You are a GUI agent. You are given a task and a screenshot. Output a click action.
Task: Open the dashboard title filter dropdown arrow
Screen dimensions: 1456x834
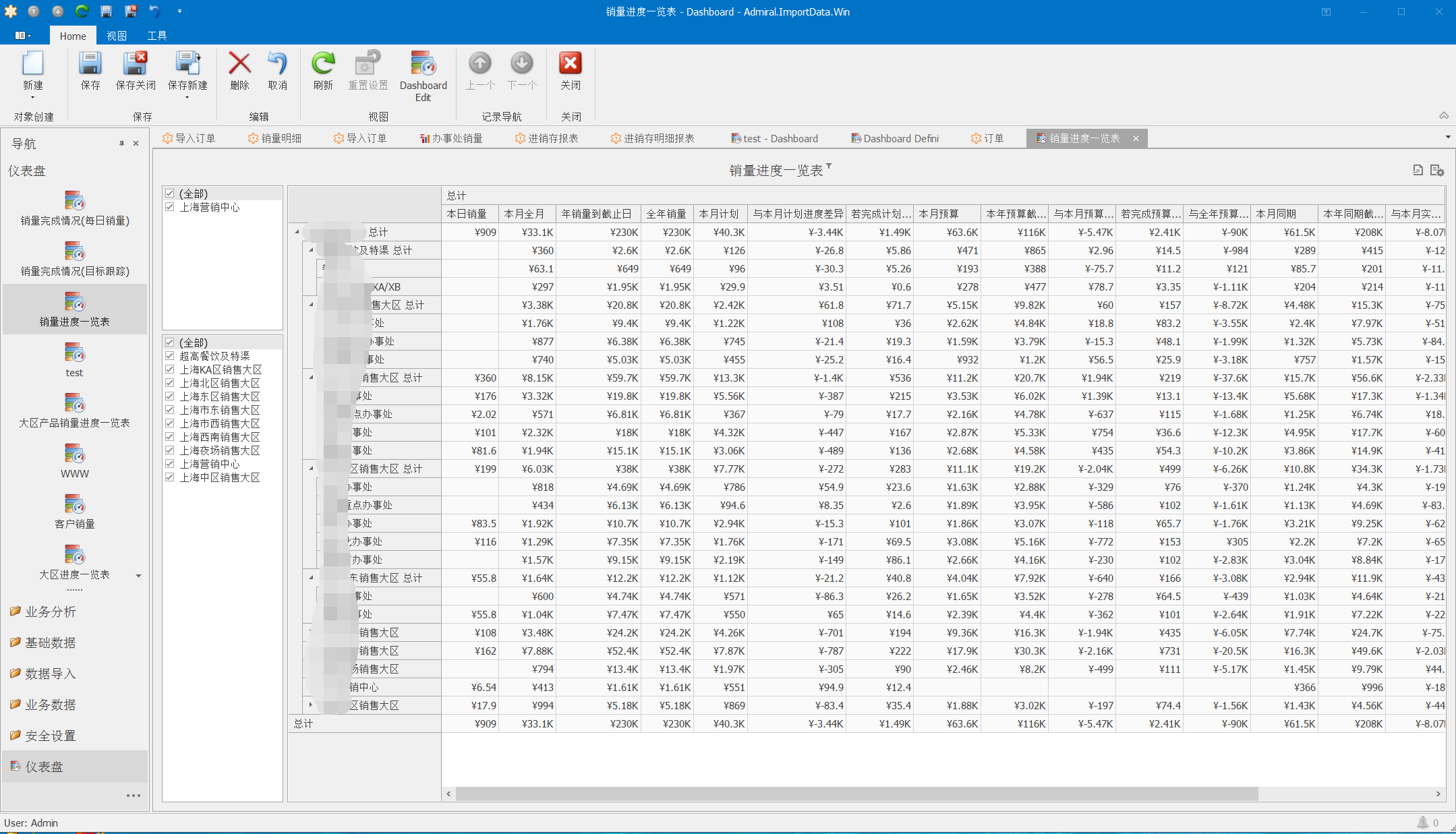point(829,166)
